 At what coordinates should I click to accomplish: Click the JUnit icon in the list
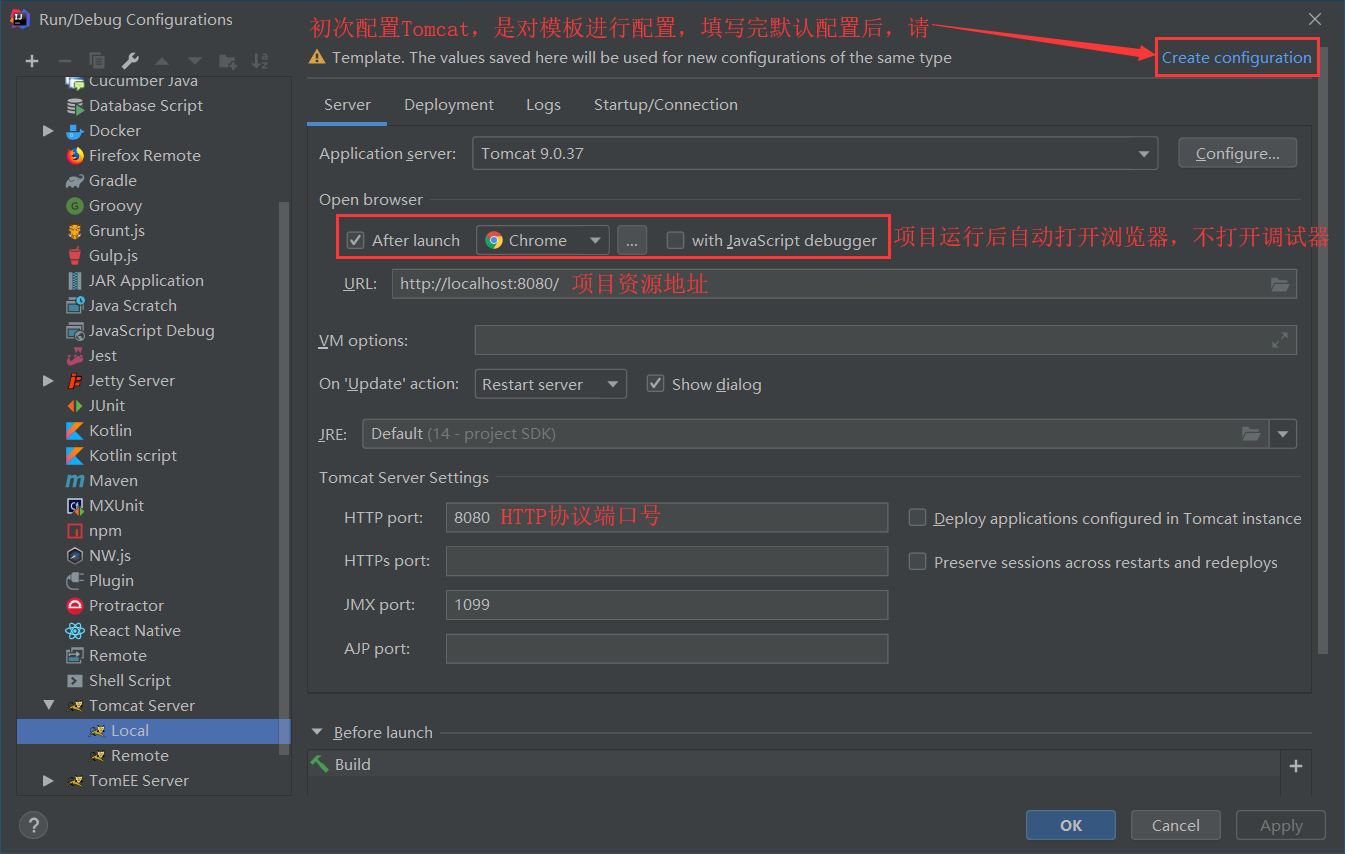click(x=75, y=406)
